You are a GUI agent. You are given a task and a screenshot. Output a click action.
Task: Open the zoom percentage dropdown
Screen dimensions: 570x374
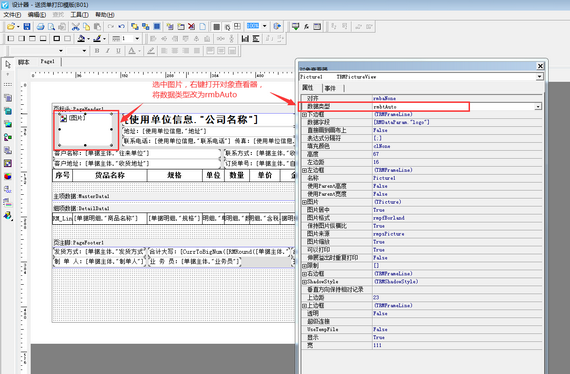click(265, 26)
